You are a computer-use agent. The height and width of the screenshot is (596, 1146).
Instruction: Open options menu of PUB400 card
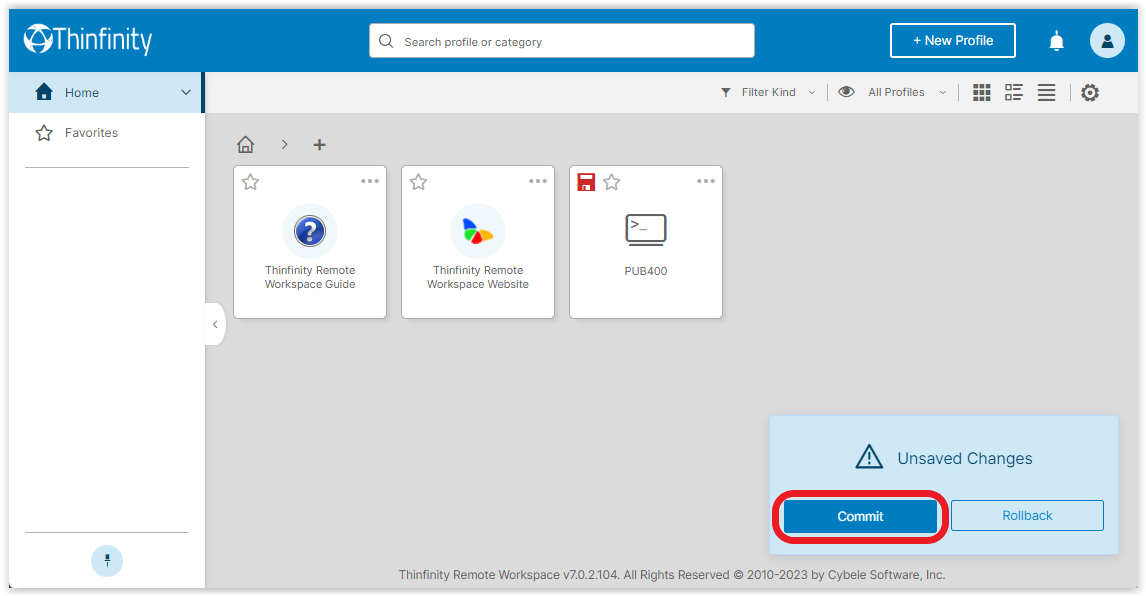706,181
